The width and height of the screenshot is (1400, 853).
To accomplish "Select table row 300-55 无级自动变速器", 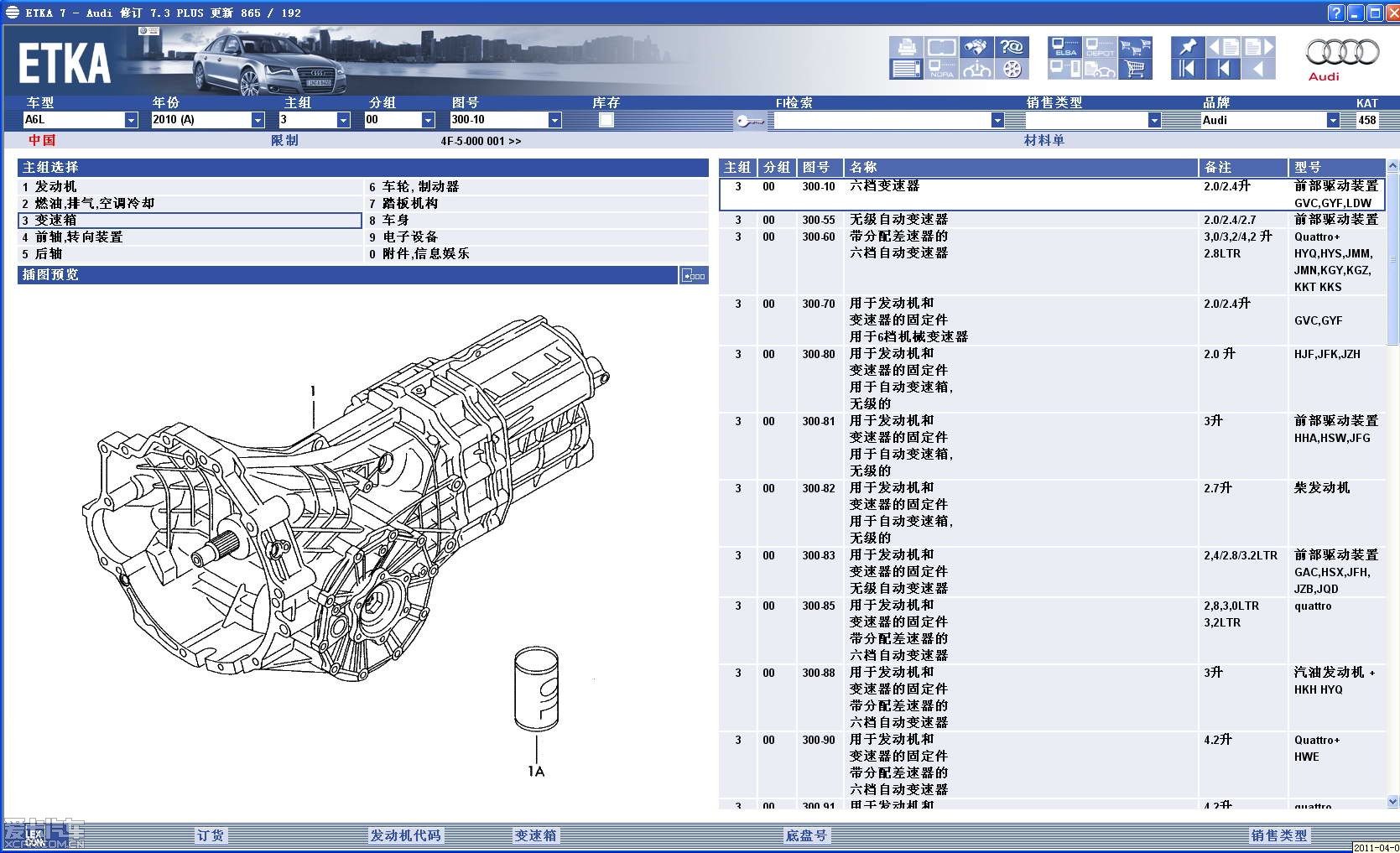I will [1052, 220].
